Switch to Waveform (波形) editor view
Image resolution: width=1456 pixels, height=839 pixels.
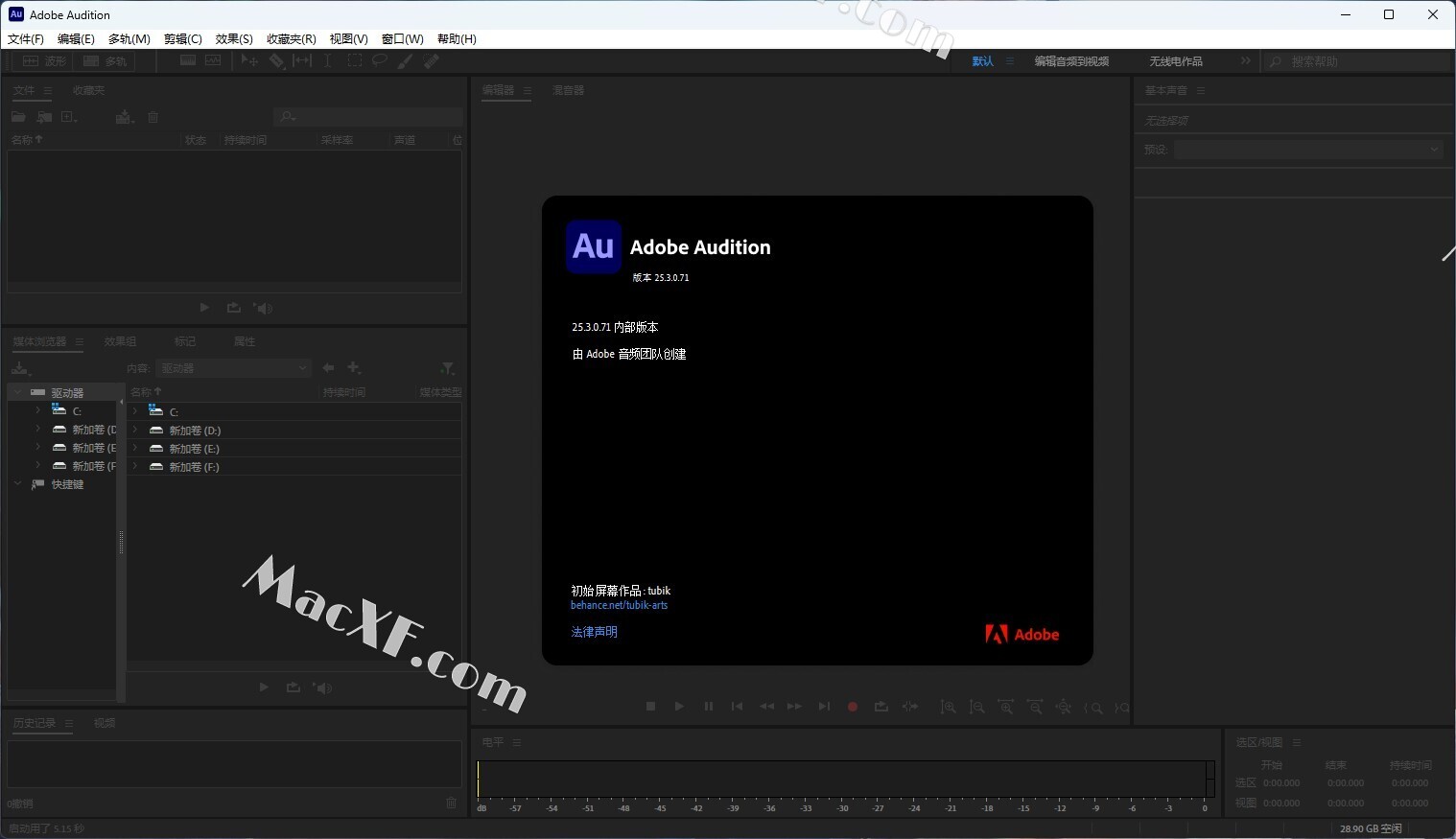point(44,61)
